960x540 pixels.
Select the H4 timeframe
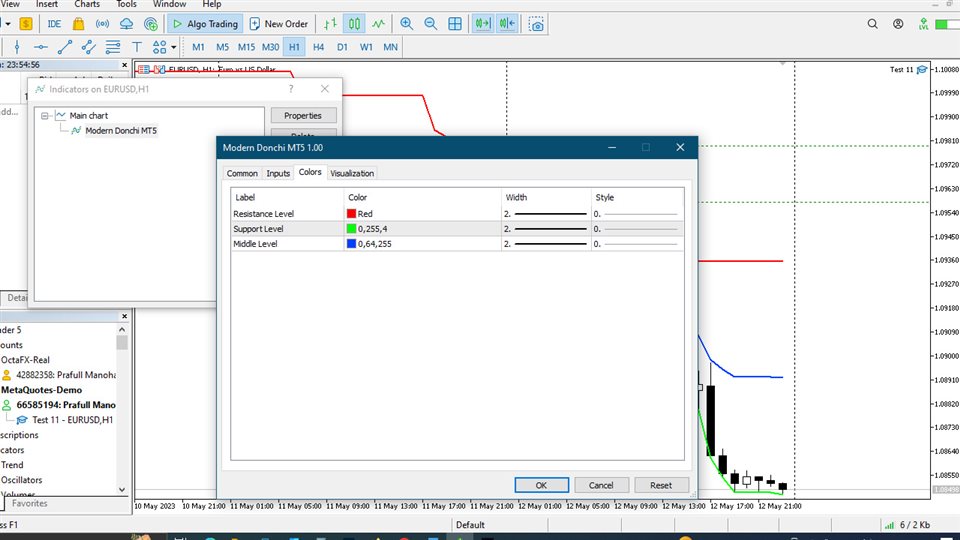[318, 47]
